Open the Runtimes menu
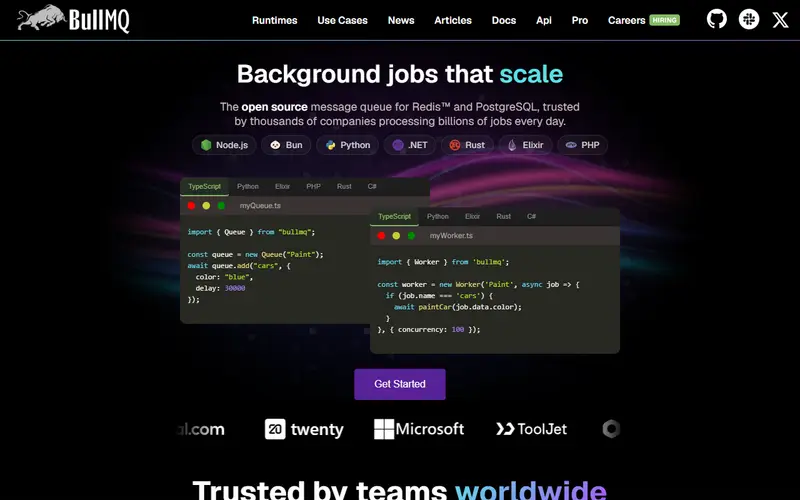Screen dimensions: 800x500 (x=274, y=20)
